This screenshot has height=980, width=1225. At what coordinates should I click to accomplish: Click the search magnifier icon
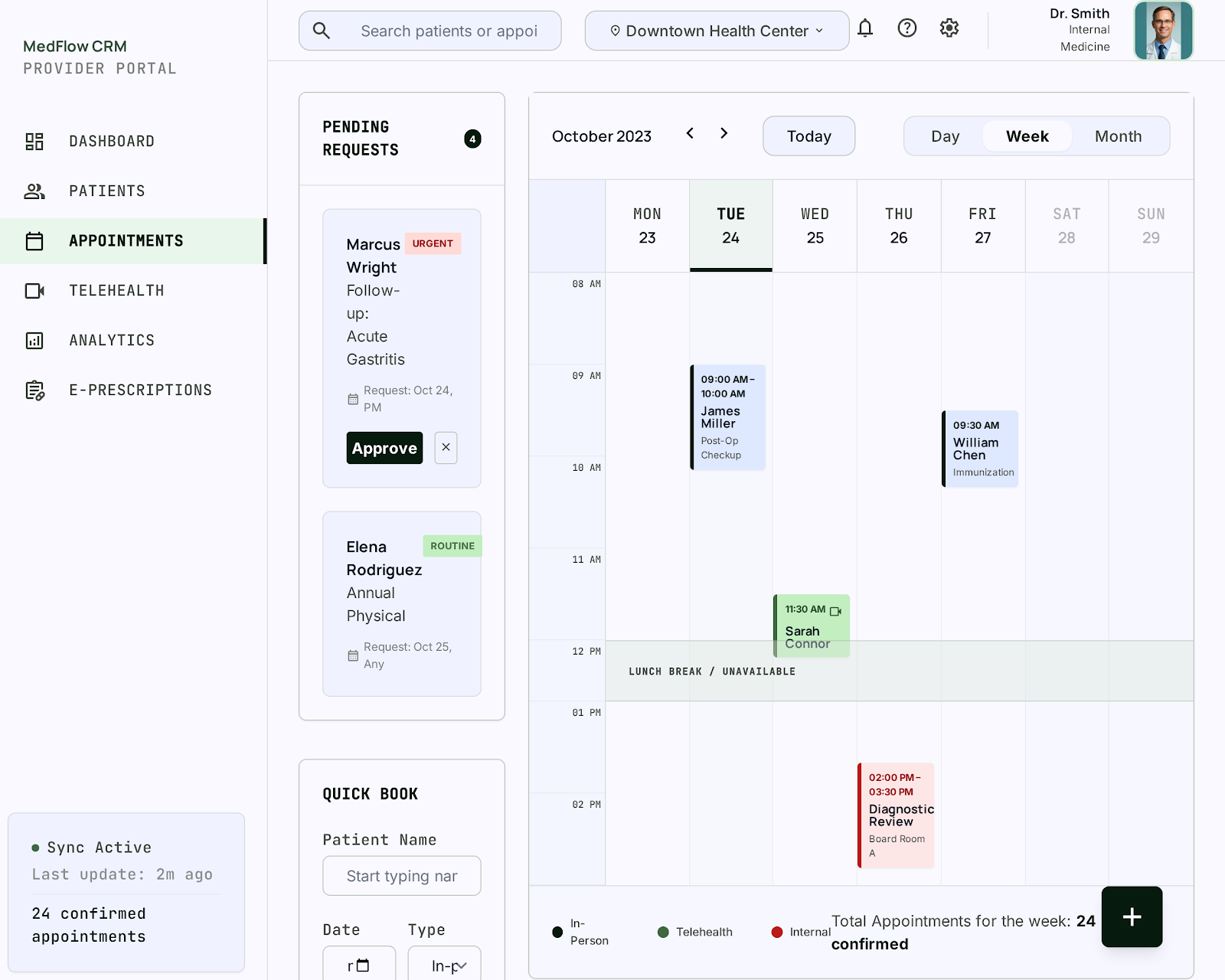[322, 31]
